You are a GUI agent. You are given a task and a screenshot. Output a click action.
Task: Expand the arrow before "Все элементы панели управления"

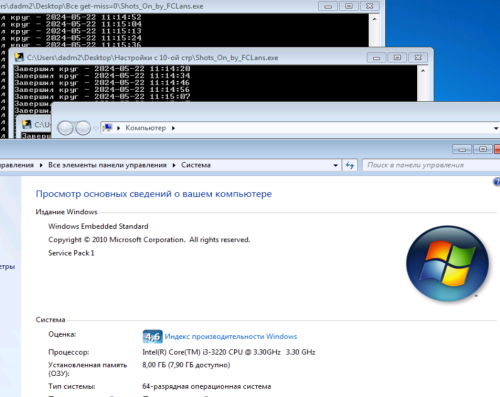click(x=41, y=165)
